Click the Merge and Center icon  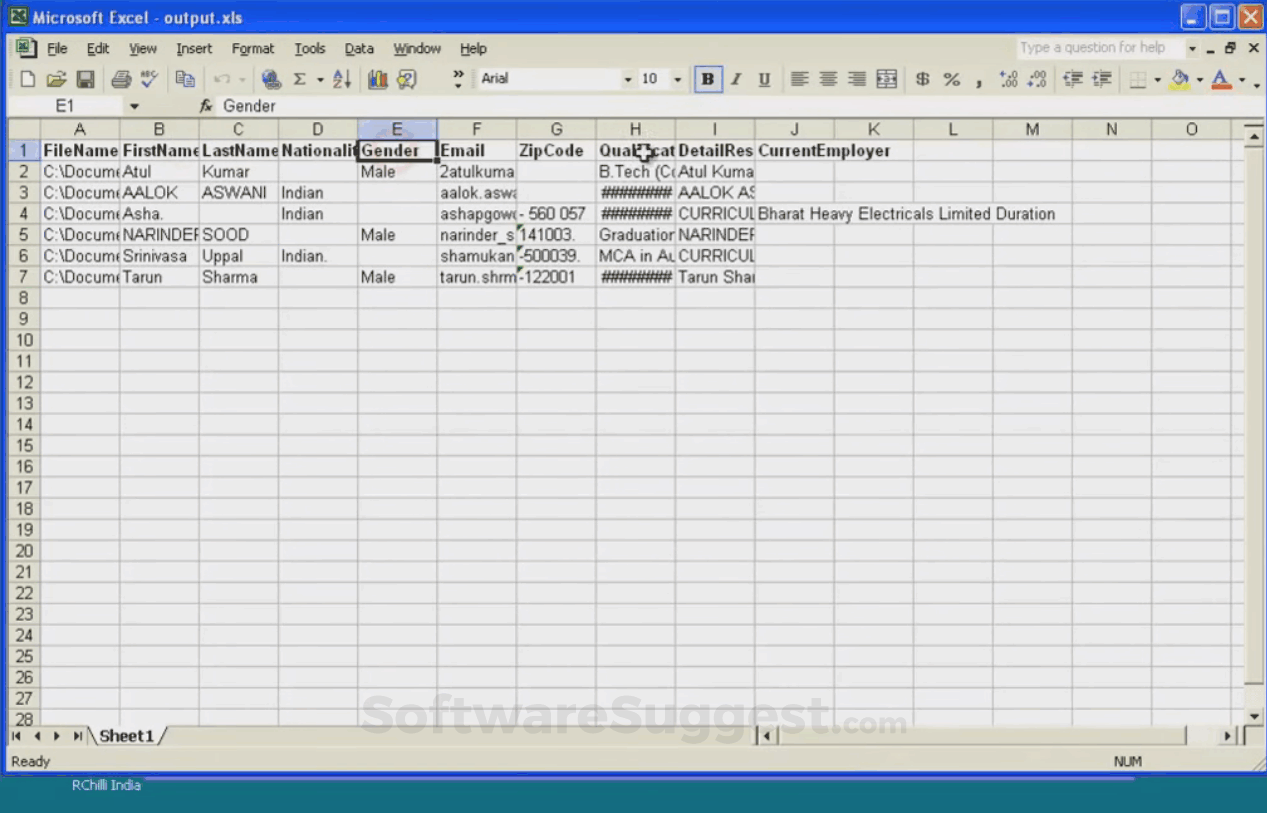pos(886,79)
